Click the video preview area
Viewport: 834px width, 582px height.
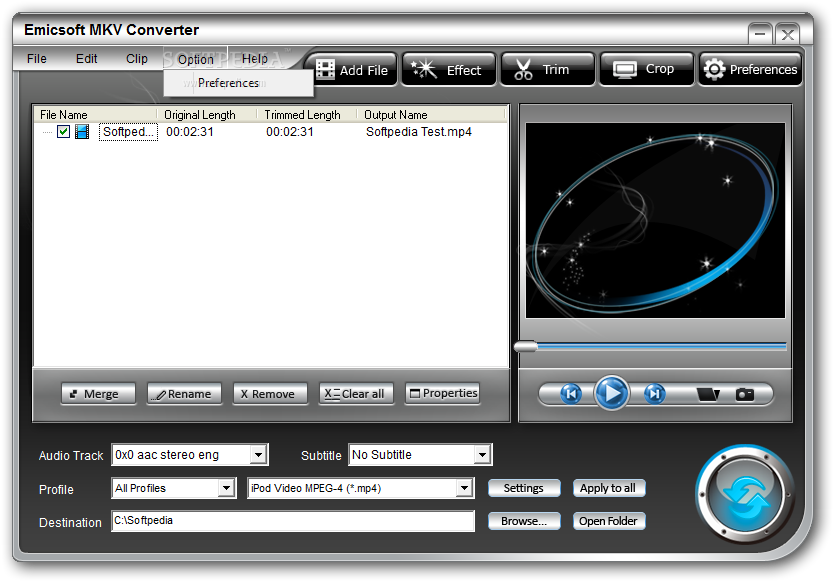655,221
